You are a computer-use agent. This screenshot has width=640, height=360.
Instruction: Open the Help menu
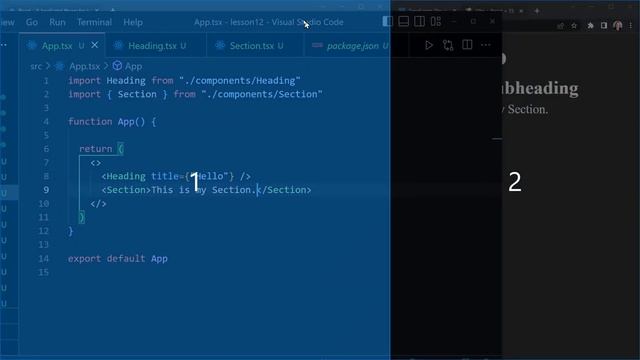[x=133, y=22]
